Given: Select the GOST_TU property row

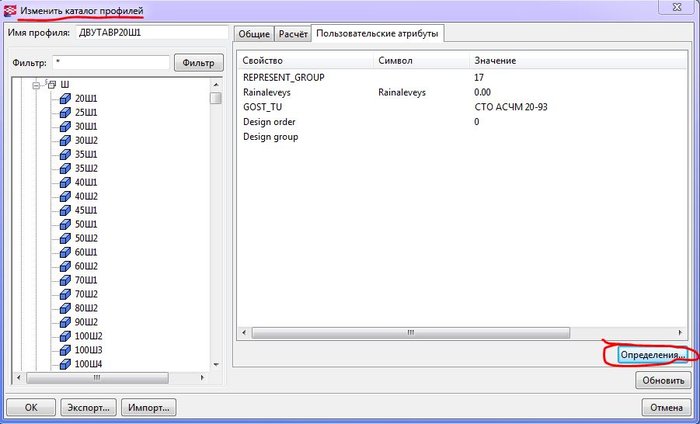Looking at the screenshot, I should coord(462,107).
